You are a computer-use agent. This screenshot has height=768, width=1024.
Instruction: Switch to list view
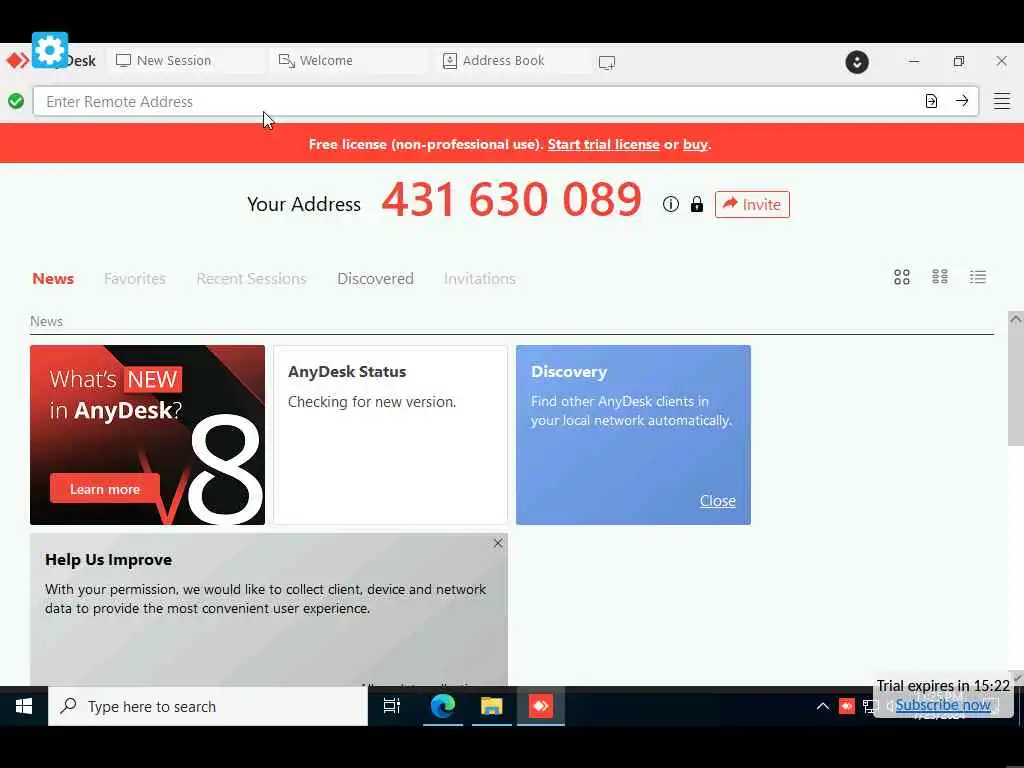pos(978,277)
